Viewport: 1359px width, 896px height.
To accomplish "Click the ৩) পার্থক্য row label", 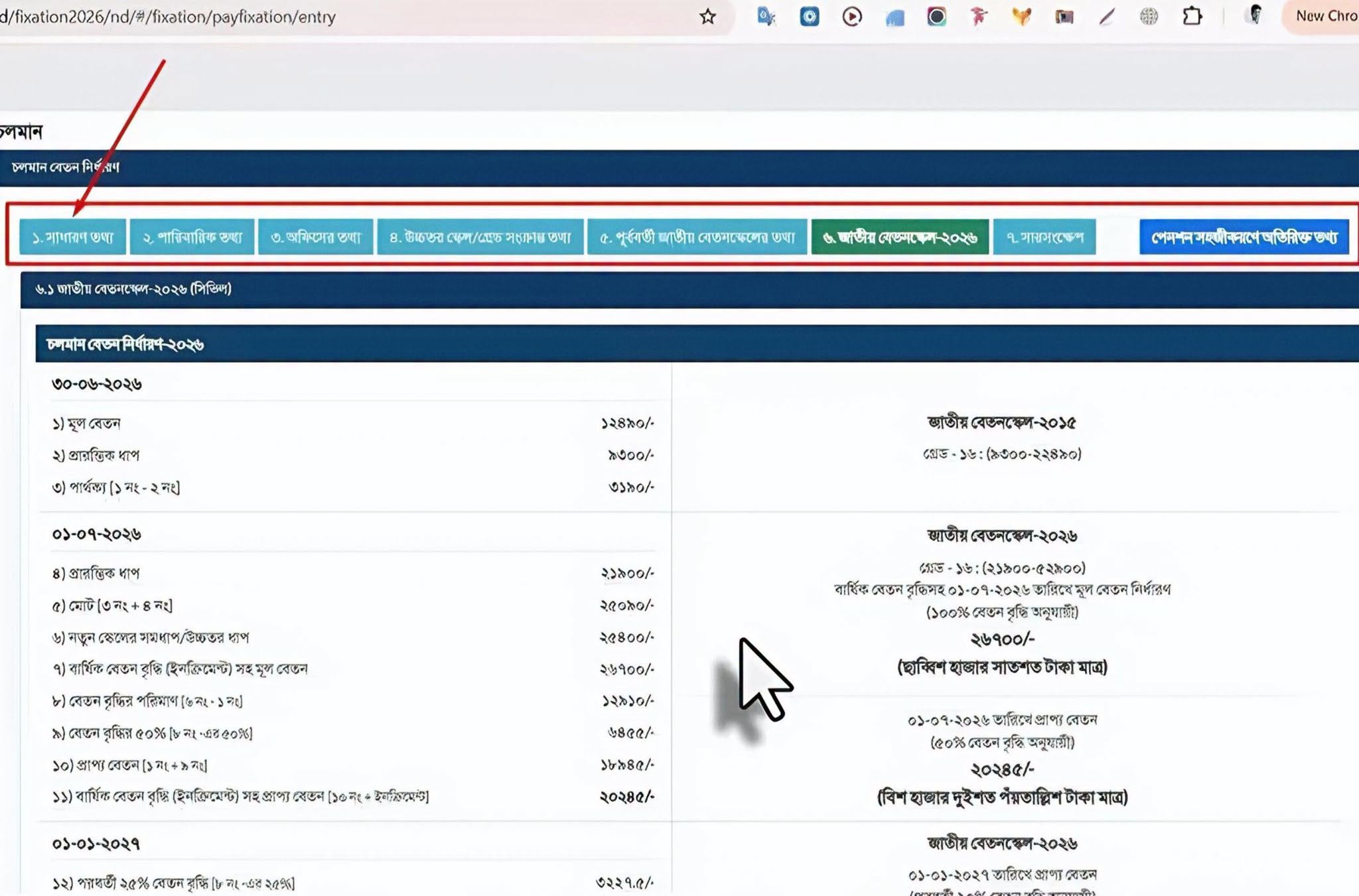I will [116, 487].
